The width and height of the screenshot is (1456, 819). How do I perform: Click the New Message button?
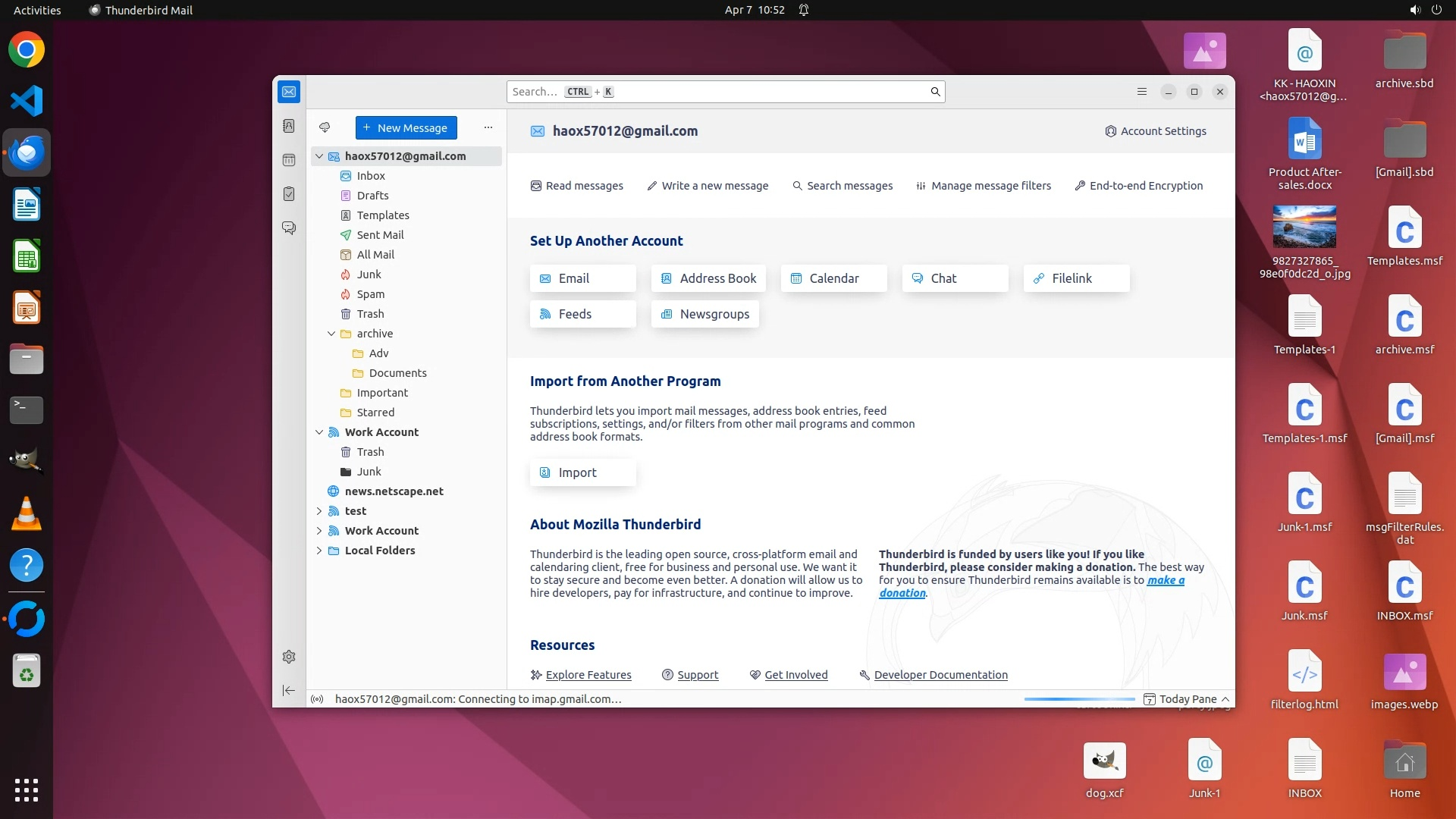pyautogui.click(x=406, y=127)
